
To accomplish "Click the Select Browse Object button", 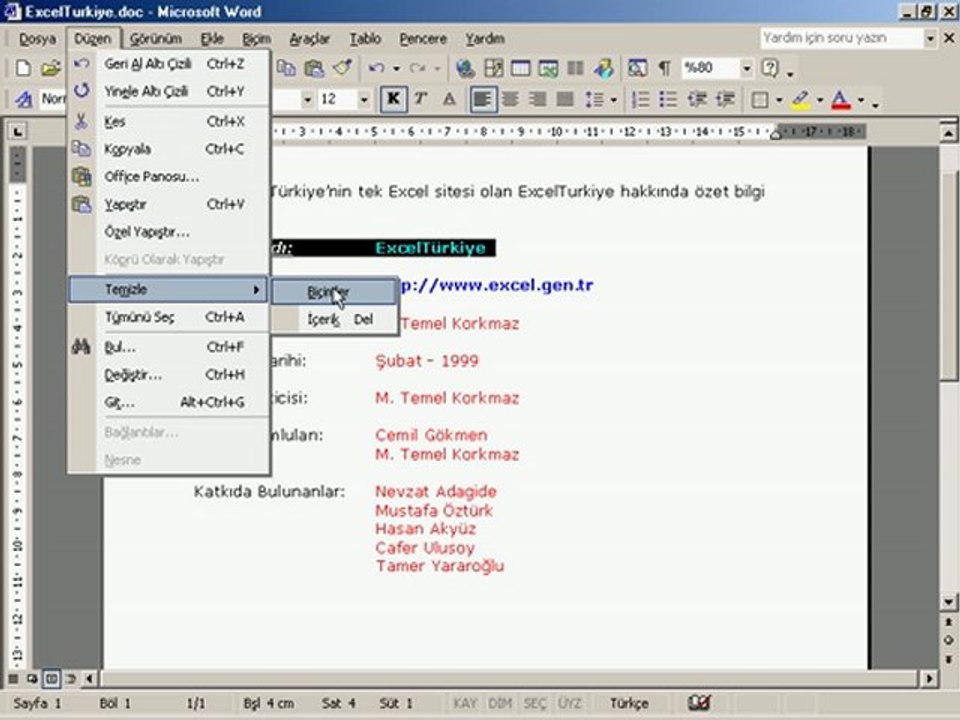I will click(948, 640).
